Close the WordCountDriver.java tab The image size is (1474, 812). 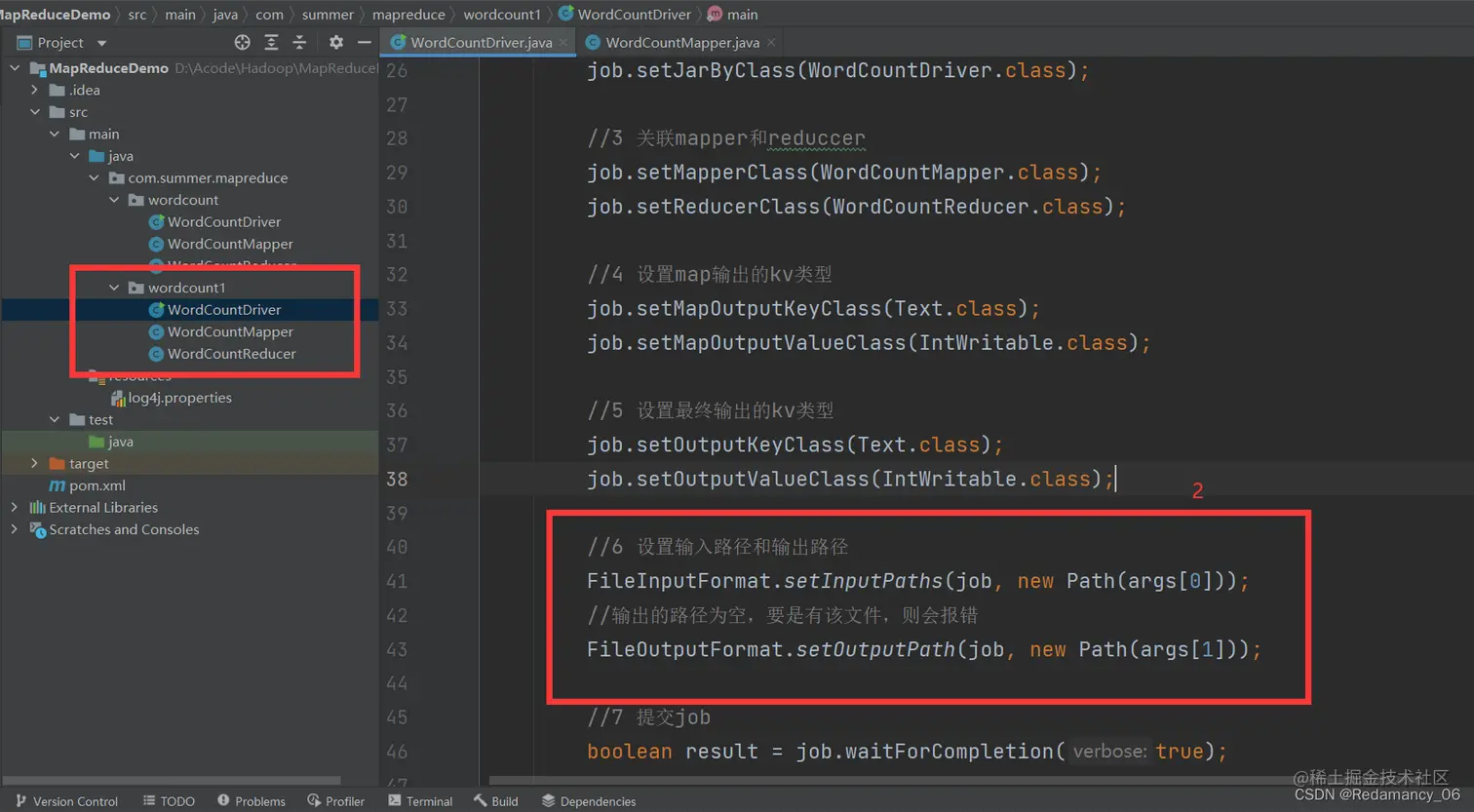(563, 42)
